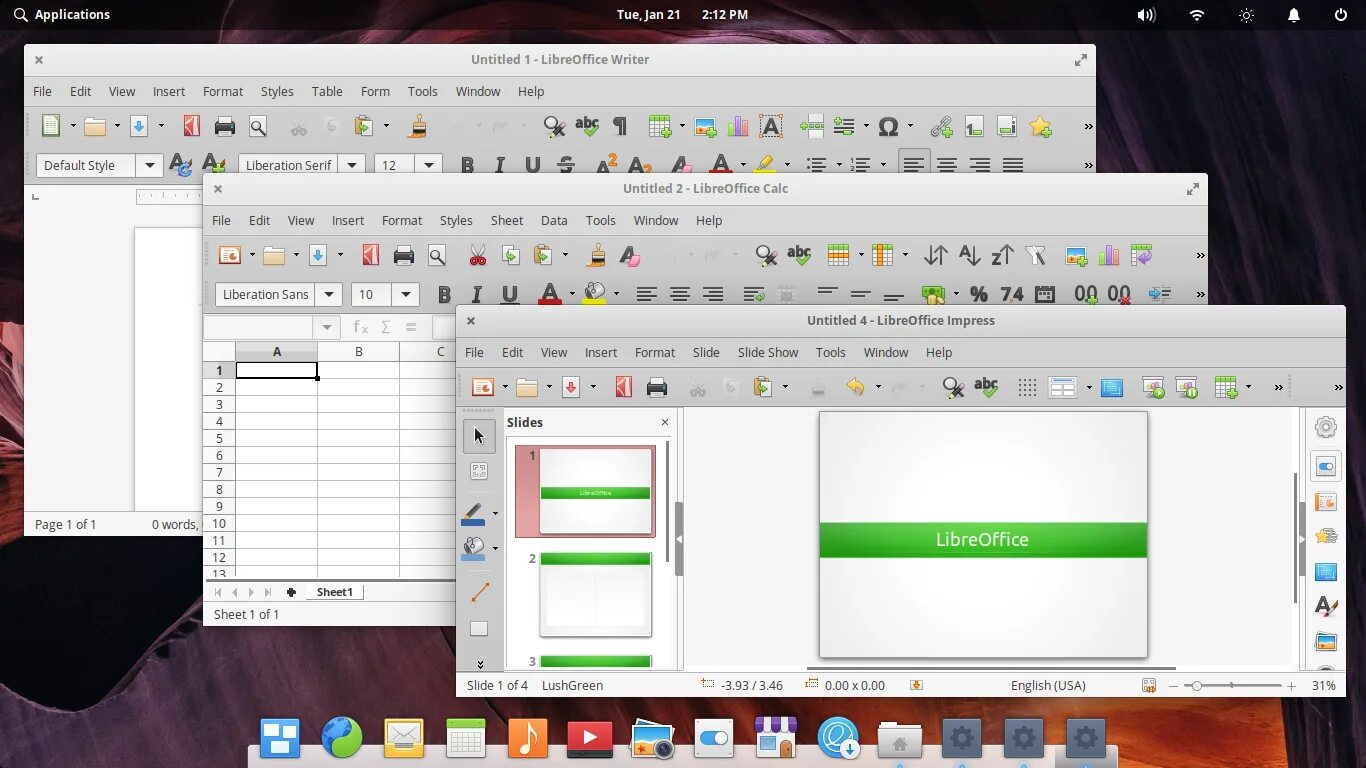Format as percent icon in Calc
This screenshot has width=1366, height=768.
pyautogui.click(x=979, y=294)
